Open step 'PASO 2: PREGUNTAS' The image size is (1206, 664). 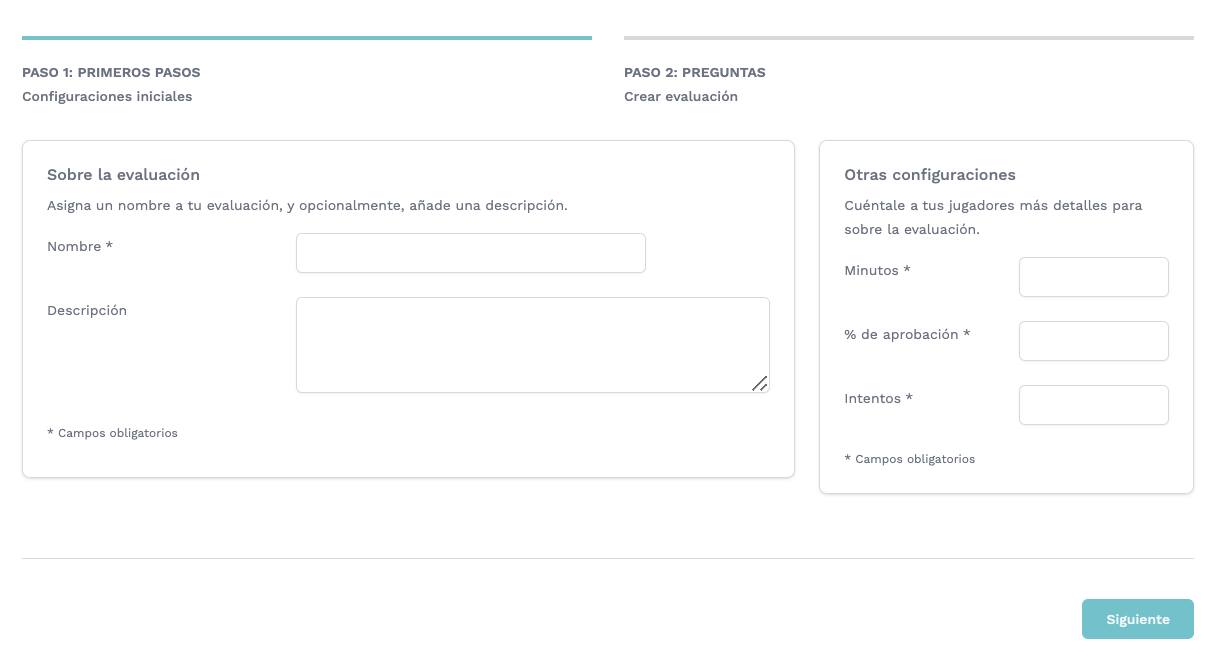[x=694, y=73]
